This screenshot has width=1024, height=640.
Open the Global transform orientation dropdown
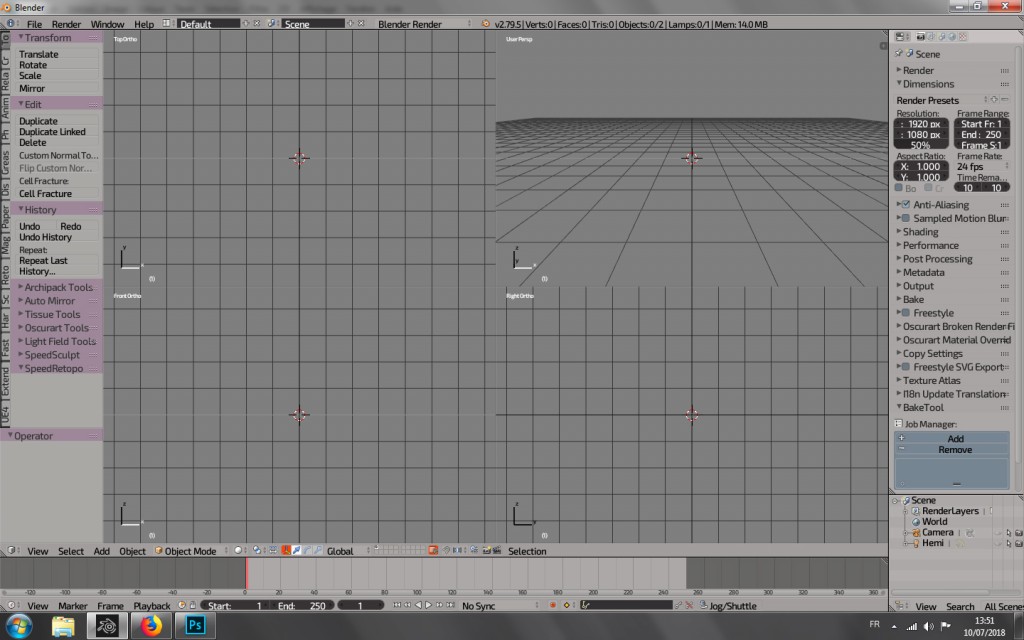340,551
